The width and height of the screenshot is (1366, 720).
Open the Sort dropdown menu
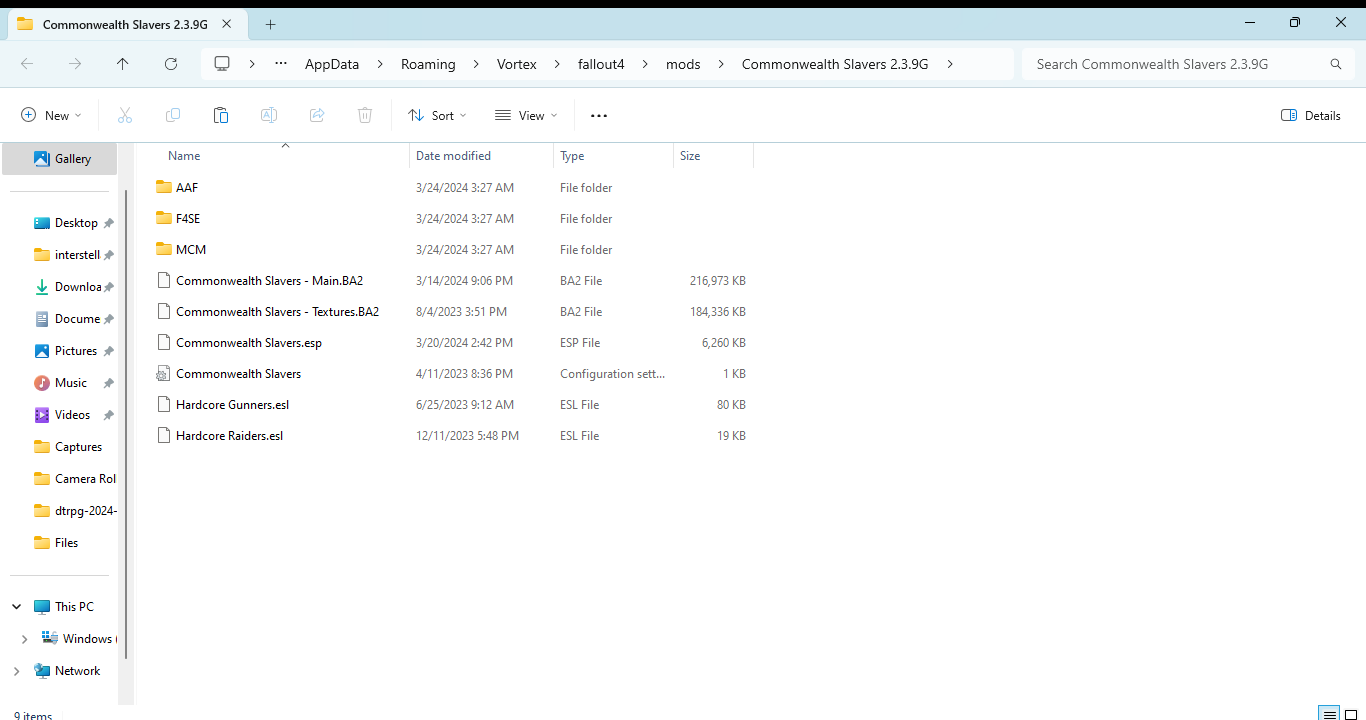[x=437, y=116]
